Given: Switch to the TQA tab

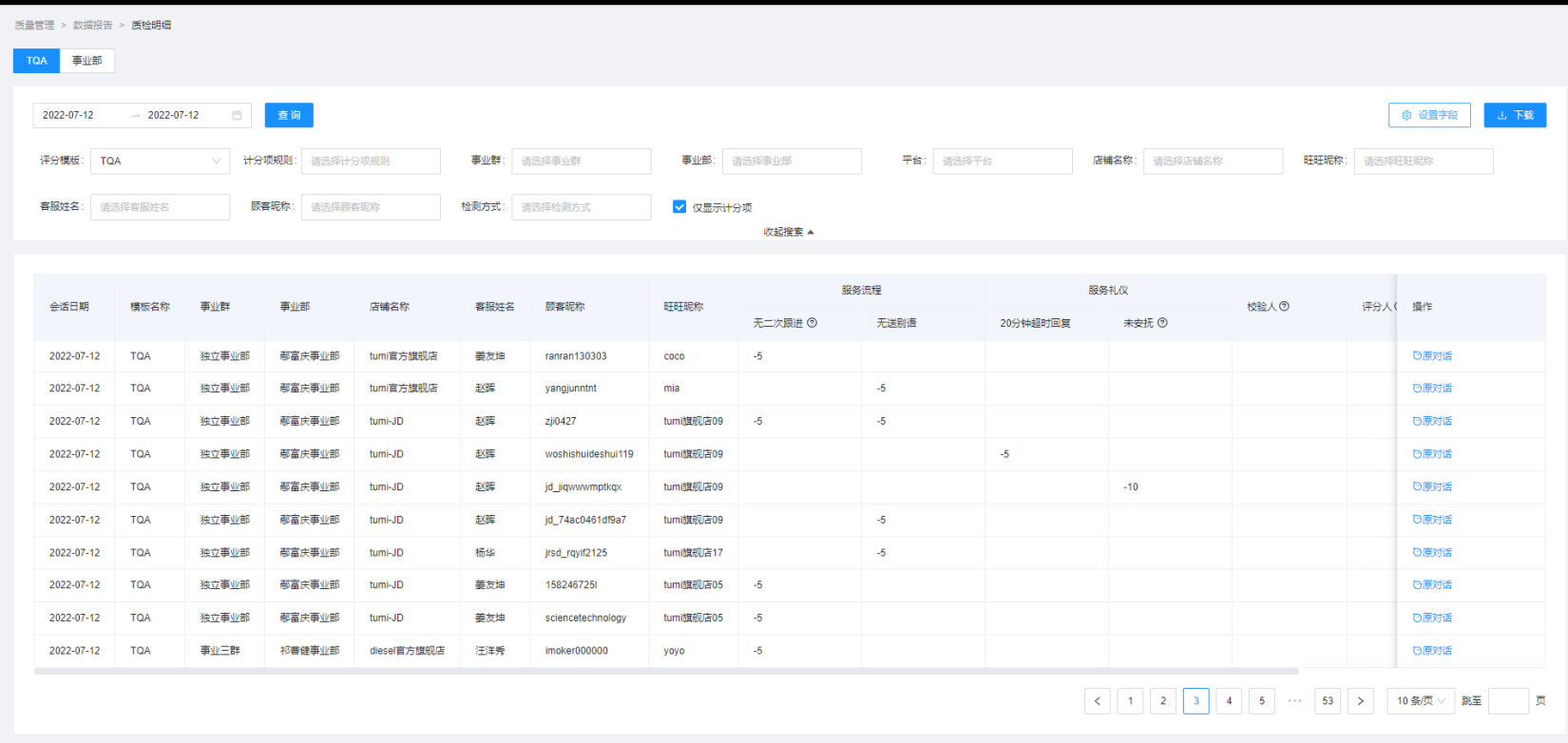Looking at the screenshot, I should pos(36,61).
